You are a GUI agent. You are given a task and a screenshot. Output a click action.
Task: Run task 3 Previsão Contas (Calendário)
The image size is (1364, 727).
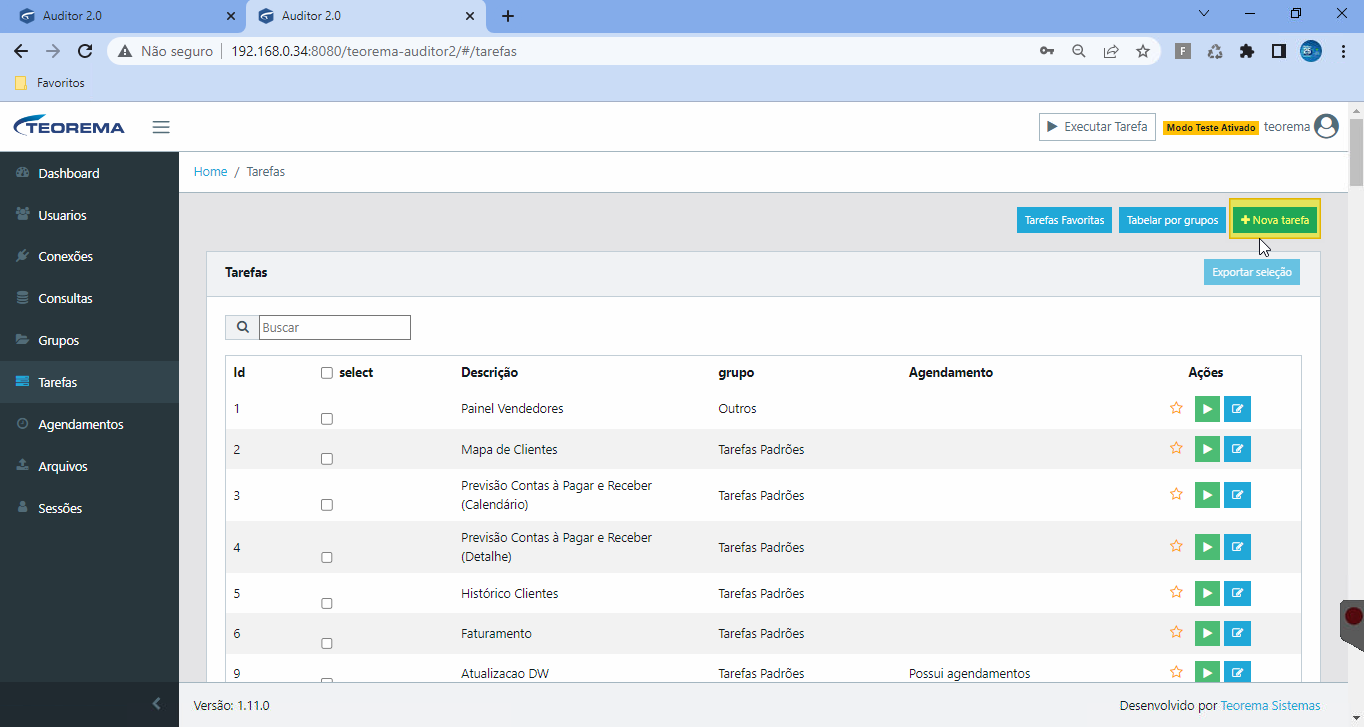click(x=1207, y=495)
